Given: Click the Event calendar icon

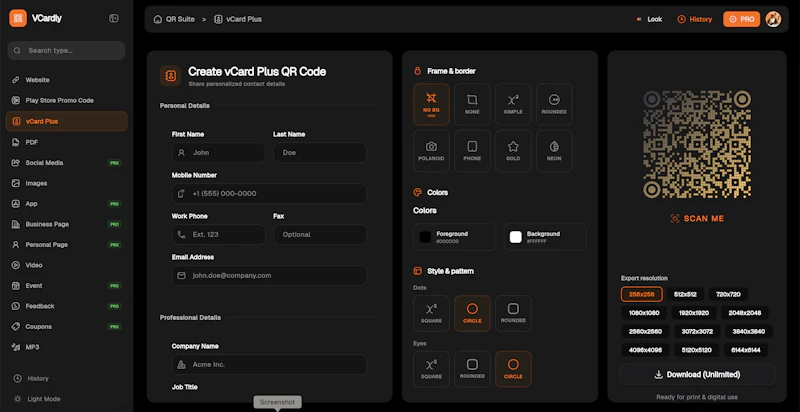Looking at the screenshot, I should coord(16,286).
